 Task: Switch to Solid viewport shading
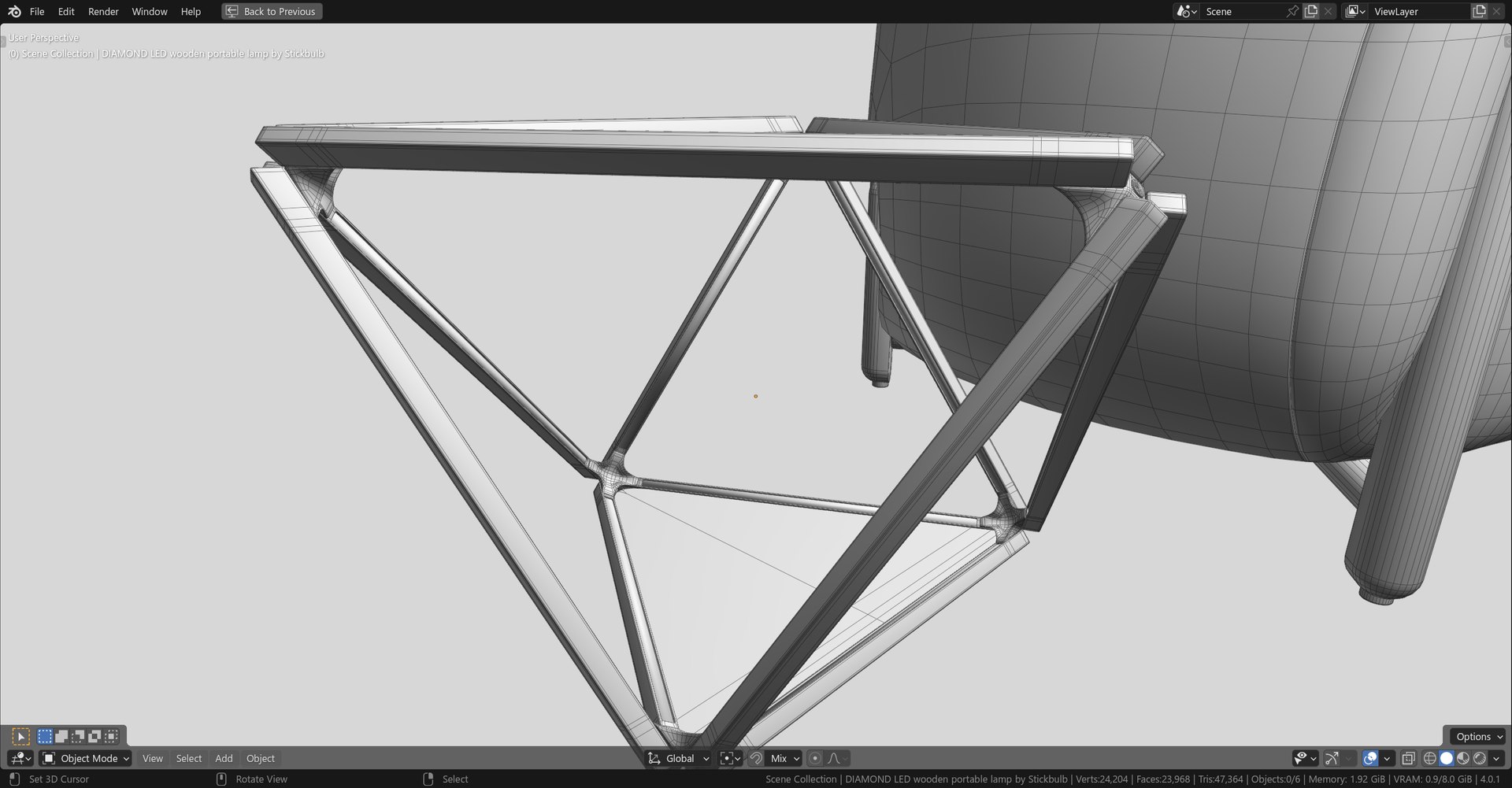1447,758
